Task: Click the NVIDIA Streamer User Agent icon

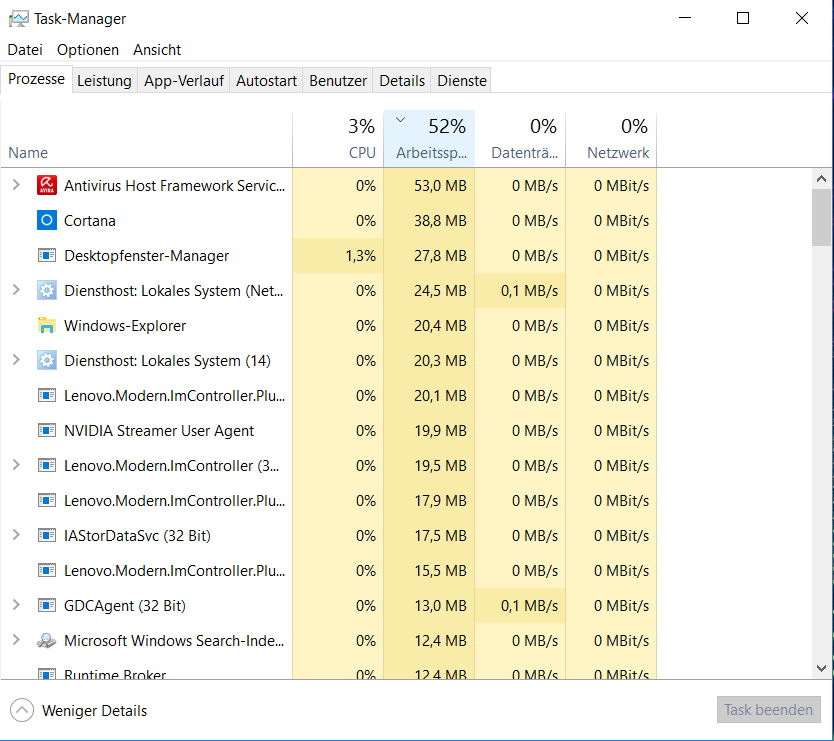Action: (47, 430)
